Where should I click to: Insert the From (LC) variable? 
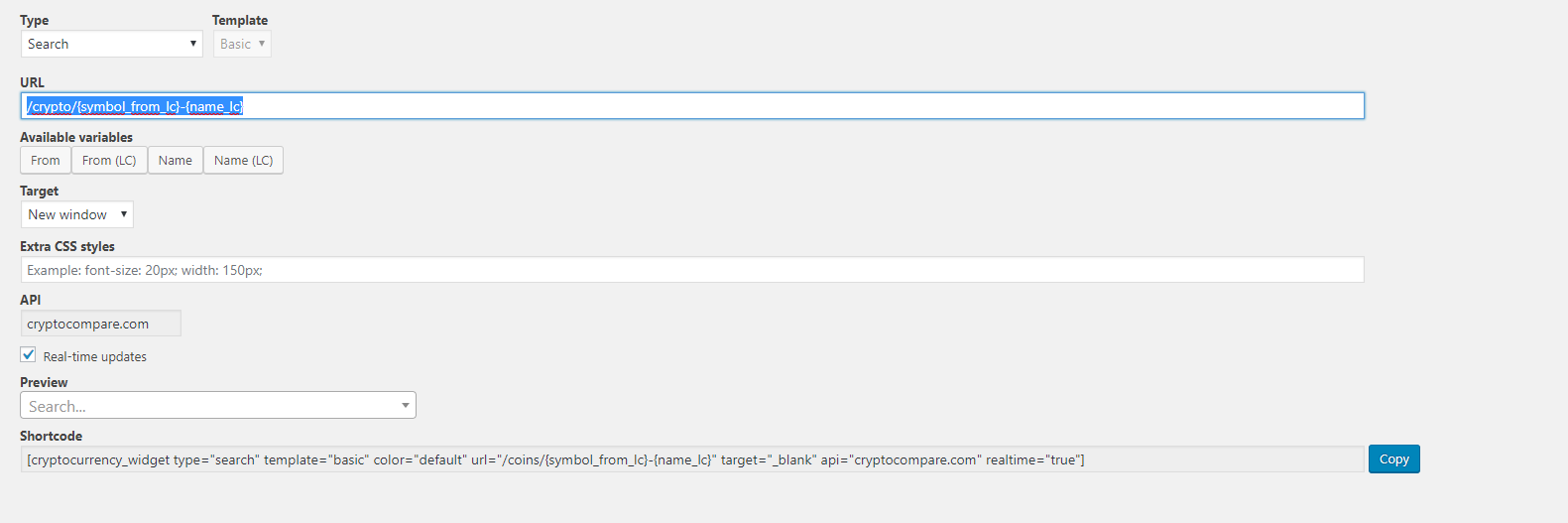109,161
